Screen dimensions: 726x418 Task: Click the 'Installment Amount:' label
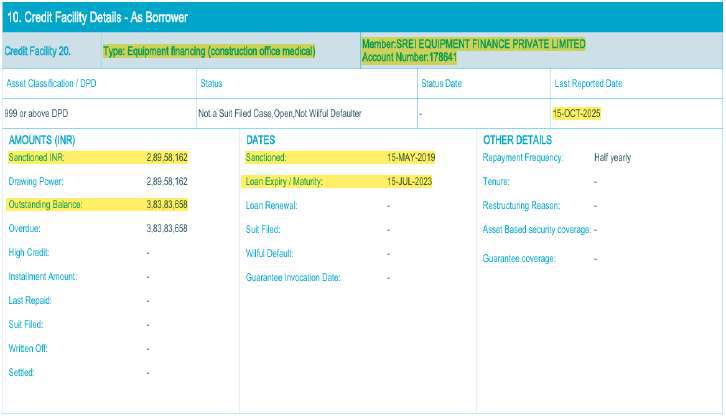point(43,277)
